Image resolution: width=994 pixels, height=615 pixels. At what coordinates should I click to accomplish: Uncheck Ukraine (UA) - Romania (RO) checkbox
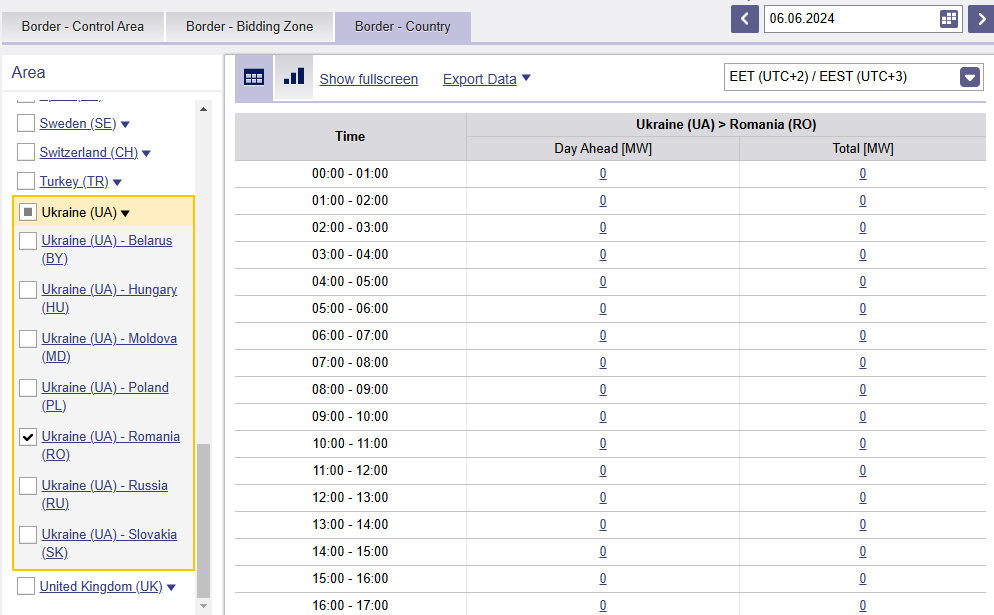click(28, 437)
